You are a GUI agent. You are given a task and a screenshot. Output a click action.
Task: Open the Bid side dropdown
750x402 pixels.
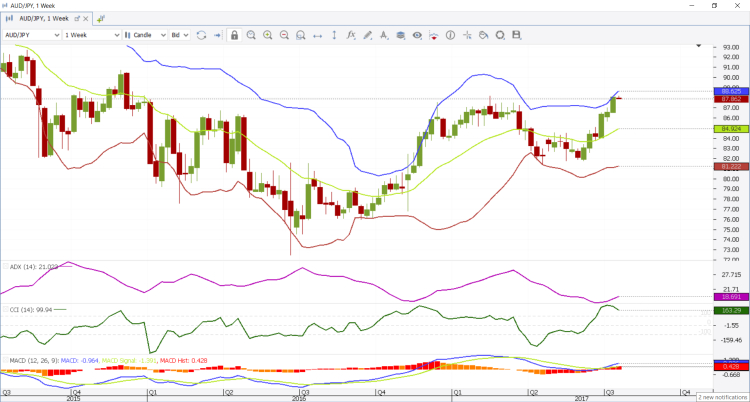tap(180, 35)
